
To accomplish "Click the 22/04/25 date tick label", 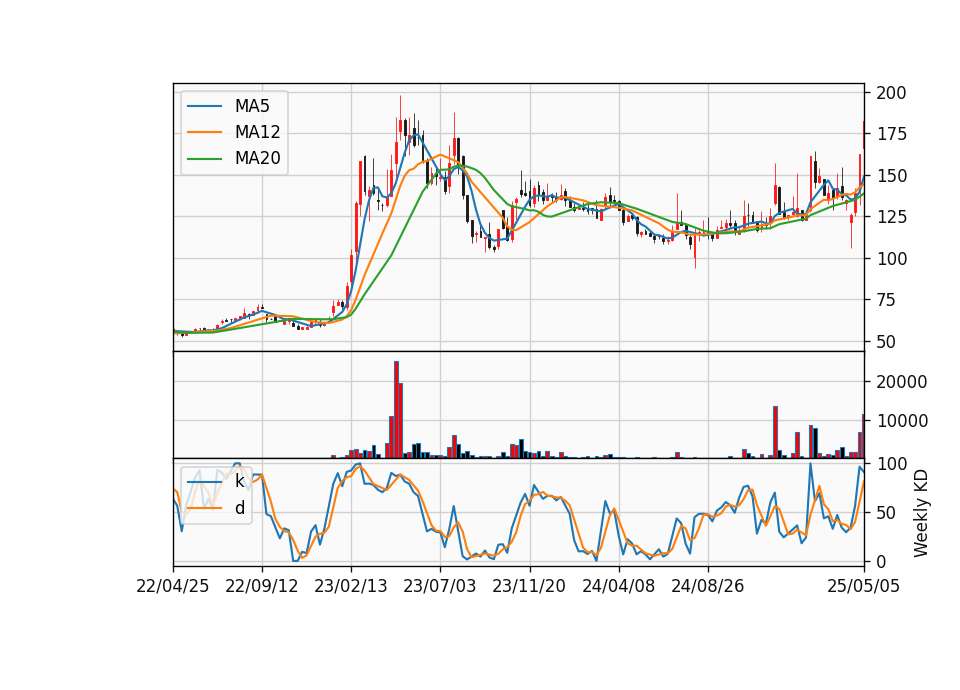I will (173, 587).
